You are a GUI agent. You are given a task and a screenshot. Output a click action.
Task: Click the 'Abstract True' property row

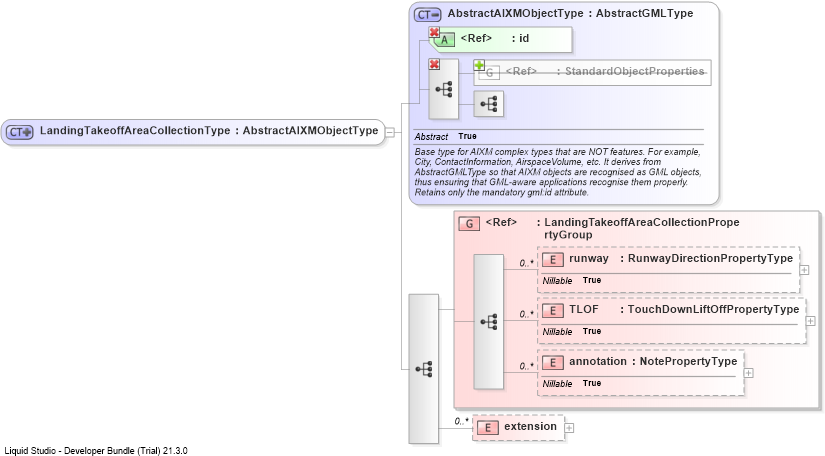click(x=446, y=136)
